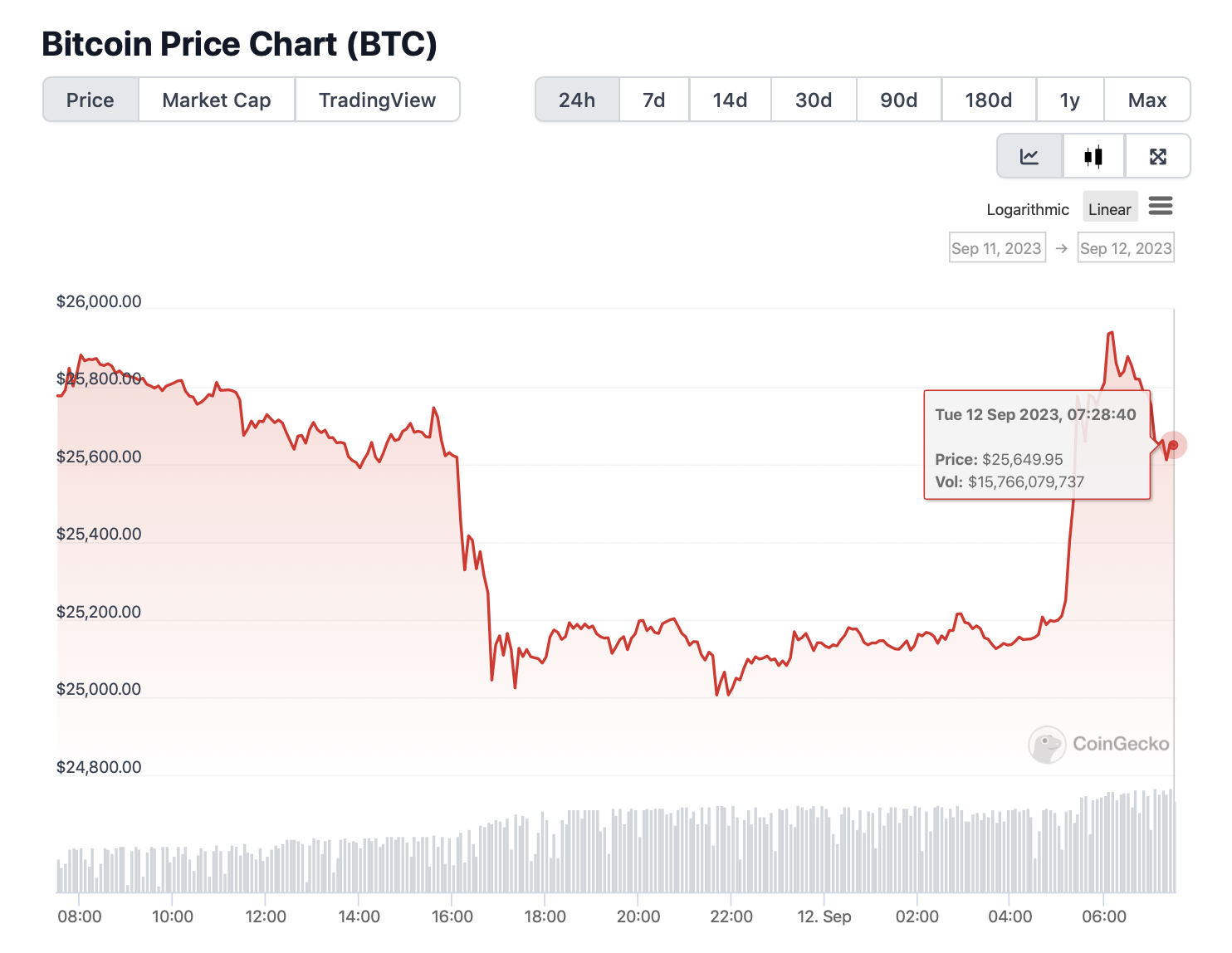Screen dimensions: 1232x953
Task: Switch to candlestick chart icon
Action: (x=1093, y=156)
